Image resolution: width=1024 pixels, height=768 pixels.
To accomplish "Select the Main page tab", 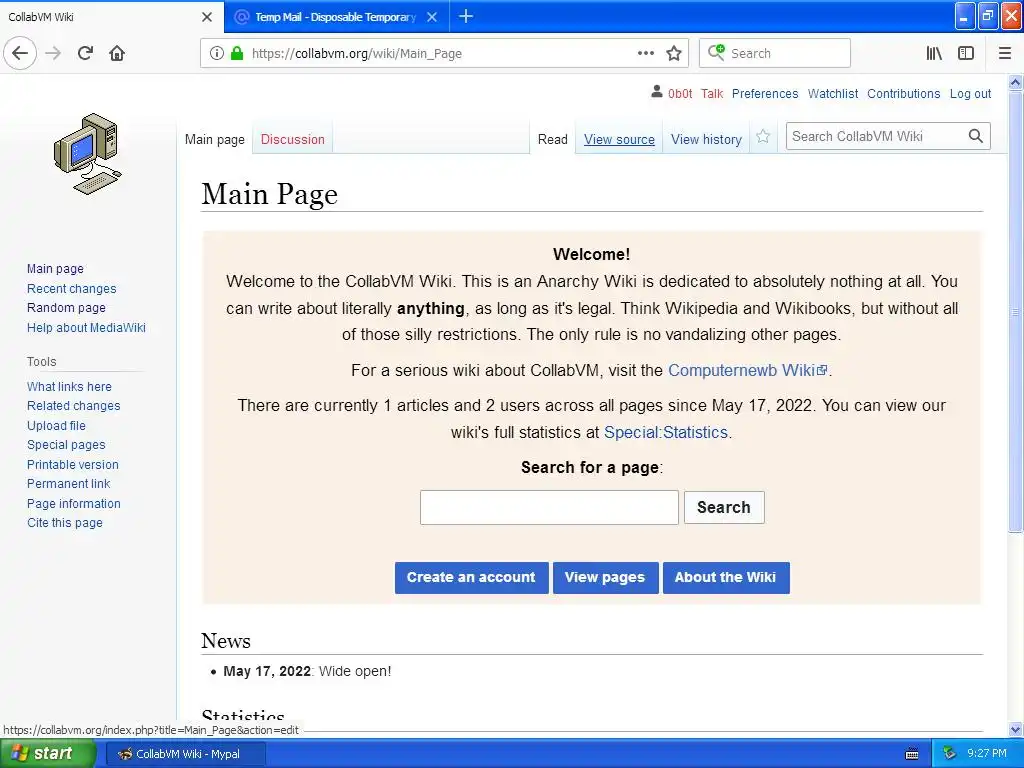I will coord(214,139).
